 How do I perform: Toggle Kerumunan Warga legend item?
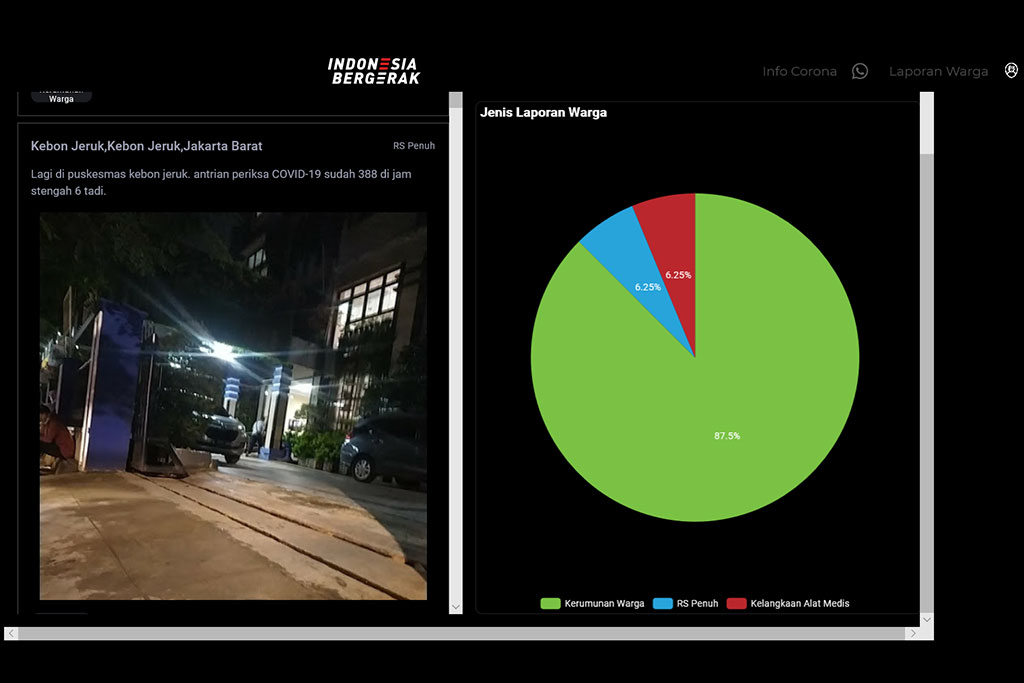(x=592, y=604)
